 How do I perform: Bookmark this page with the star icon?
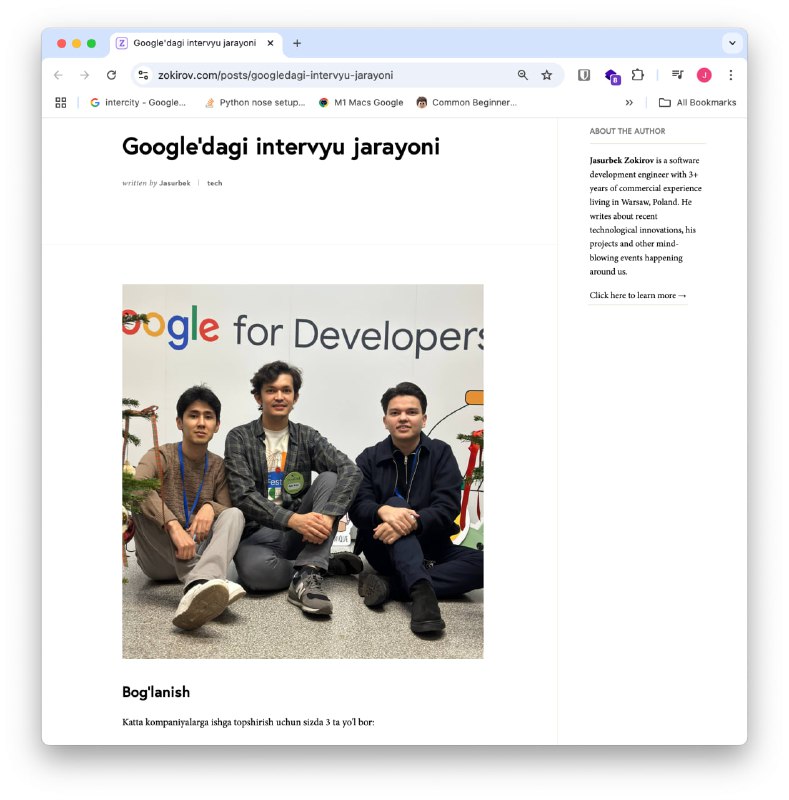pyautogui.click(x=547, y=75)
